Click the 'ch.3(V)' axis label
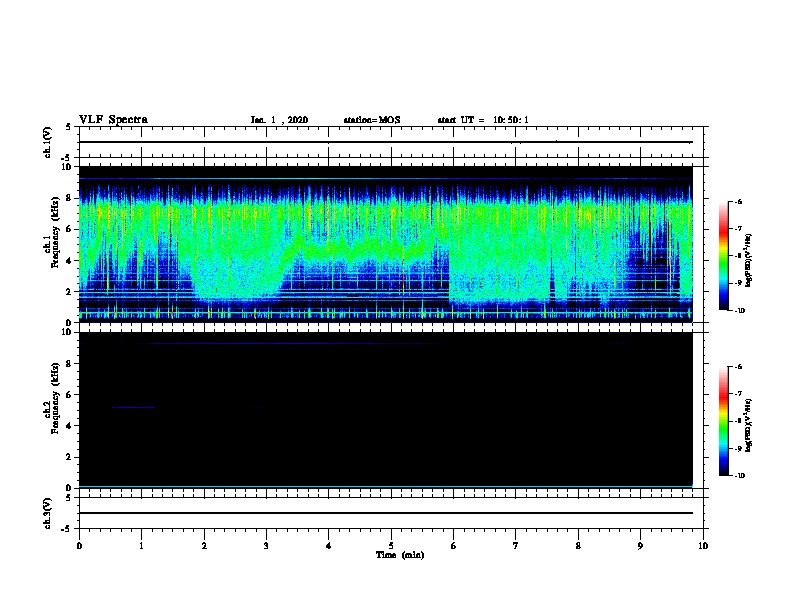Screen dimensions: 792x612 click(x=48, y=514)
